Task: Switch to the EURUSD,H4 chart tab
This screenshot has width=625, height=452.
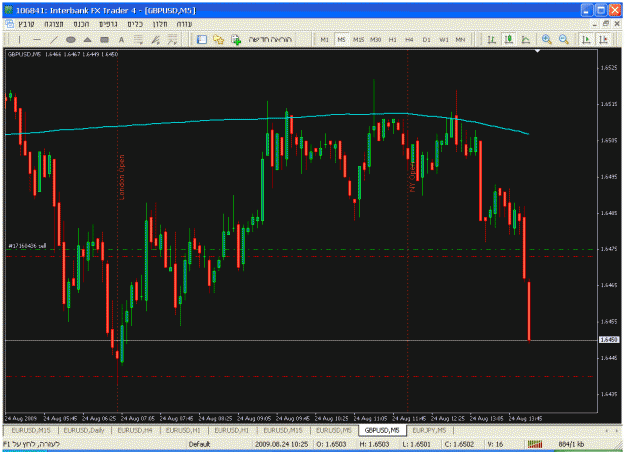Action: pos(135,430)
